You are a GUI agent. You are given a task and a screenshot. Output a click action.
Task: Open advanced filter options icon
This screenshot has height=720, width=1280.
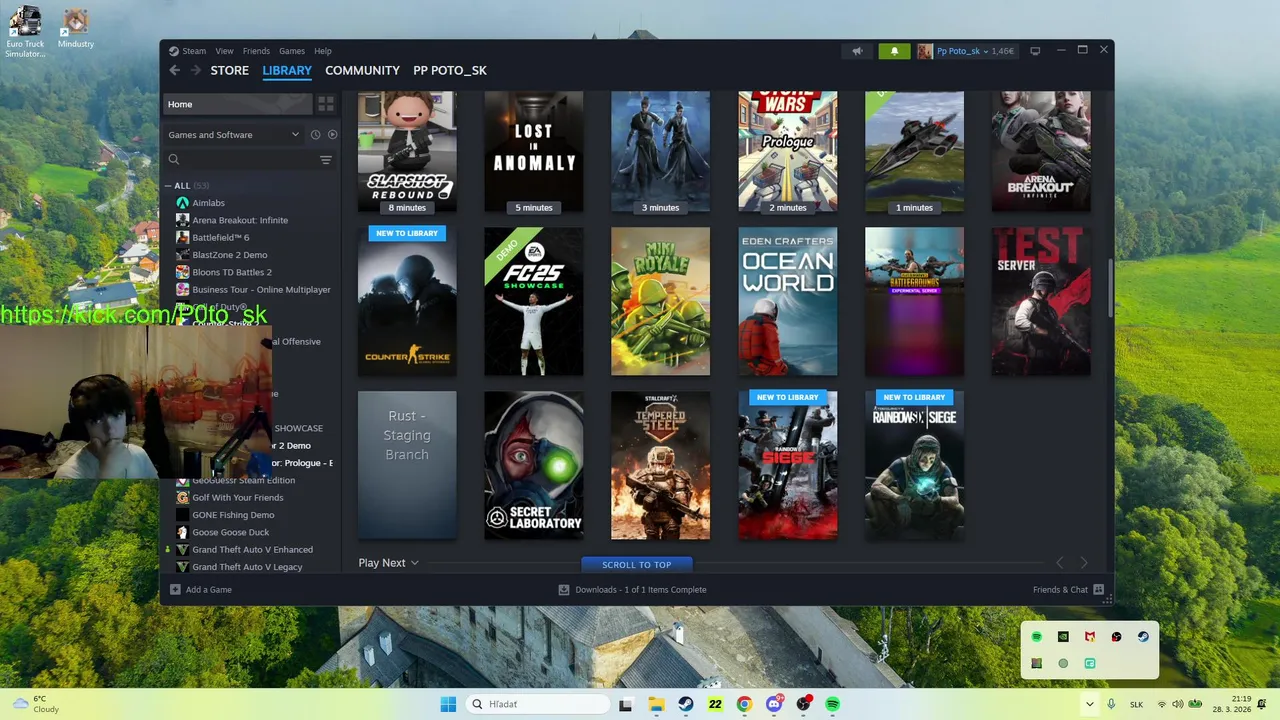pyautogui.click(x=326, y=160)
